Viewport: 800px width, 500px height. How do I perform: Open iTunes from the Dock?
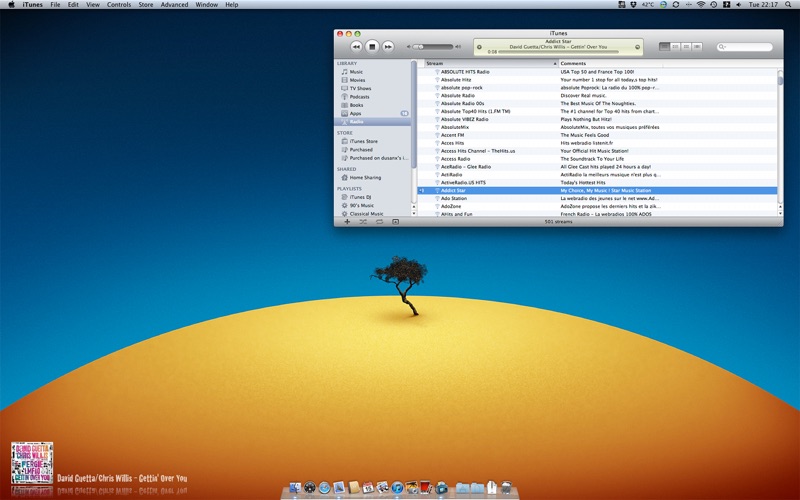click(x=397, y=488)
